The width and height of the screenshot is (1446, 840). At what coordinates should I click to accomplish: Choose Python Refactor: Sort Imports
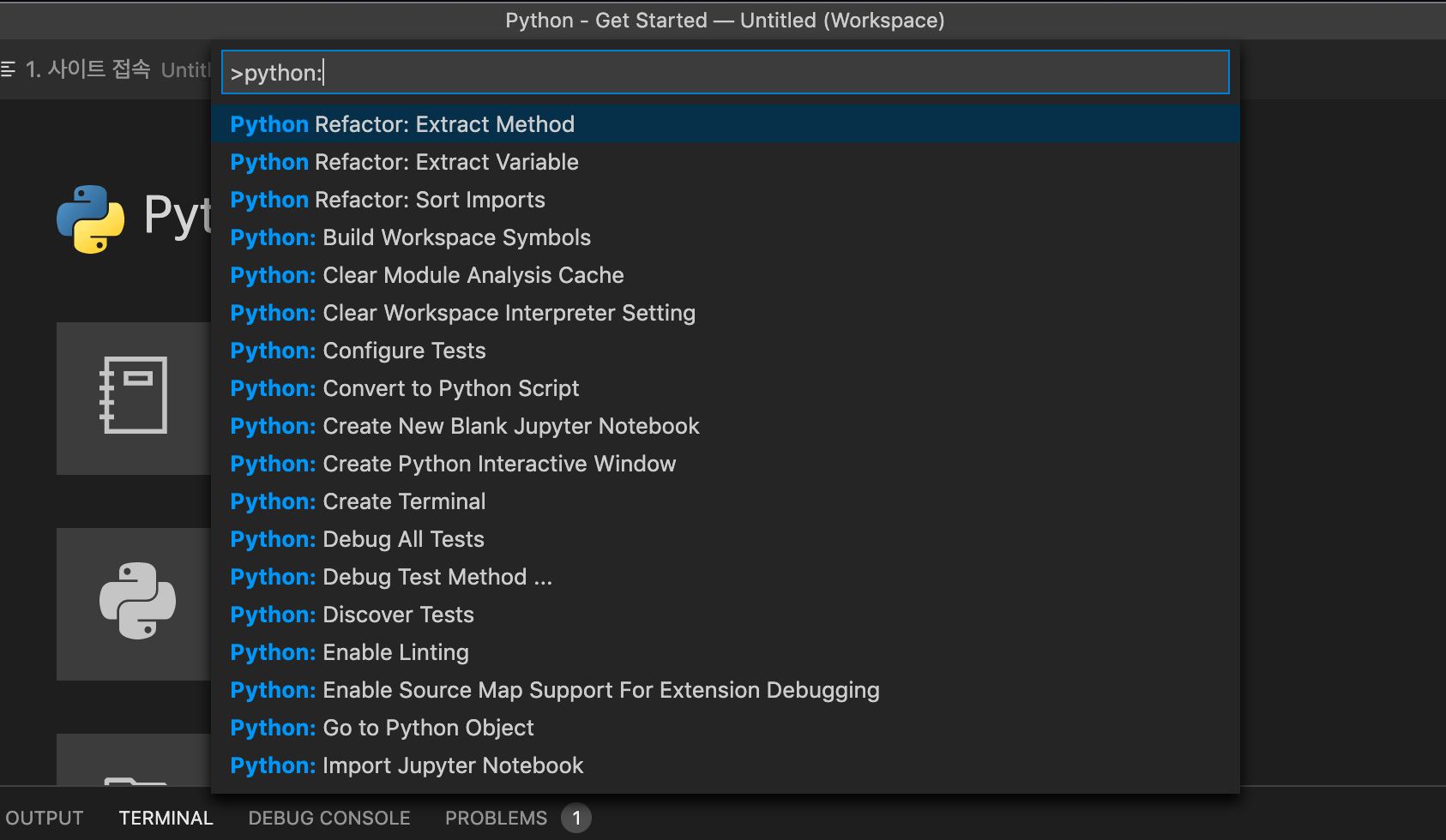tap(725, 200)
